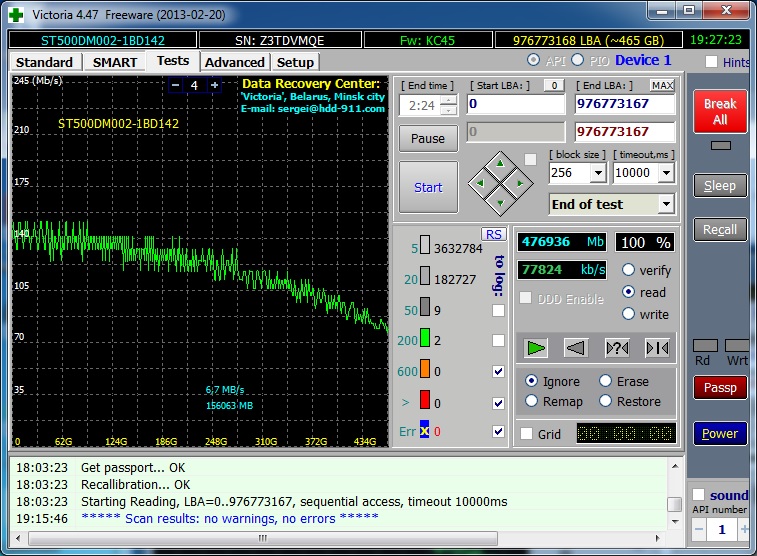Screen dimensions: 757x556
Task: Enable the Grid checkbox
Action: pos(527,434)
